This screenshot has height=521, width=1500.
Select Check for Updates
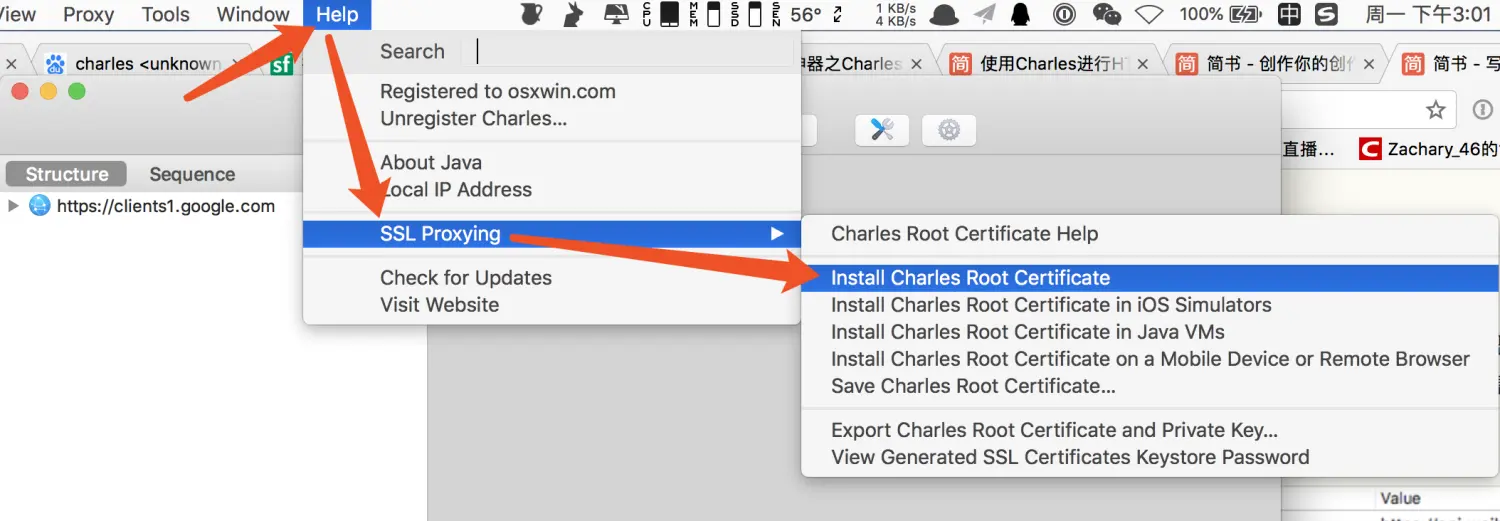tap(552, 277)
